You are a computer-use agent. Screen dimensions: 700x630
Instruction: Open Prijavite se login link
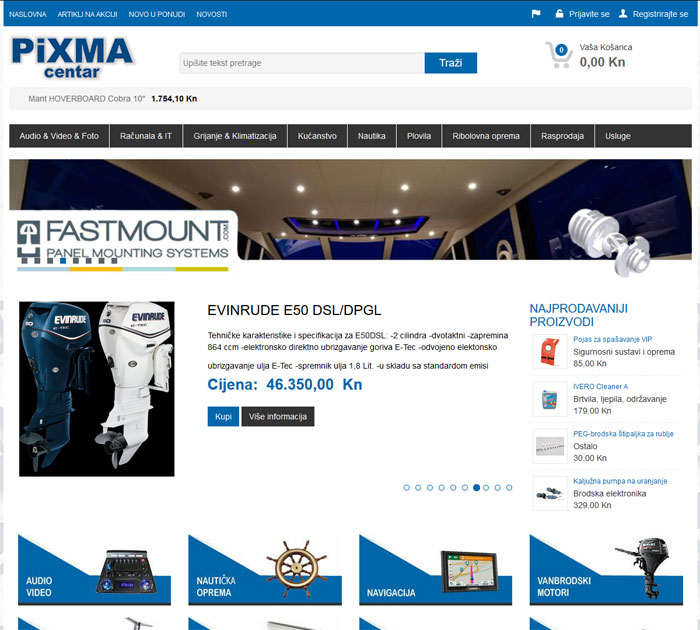[x=589, y=14]
